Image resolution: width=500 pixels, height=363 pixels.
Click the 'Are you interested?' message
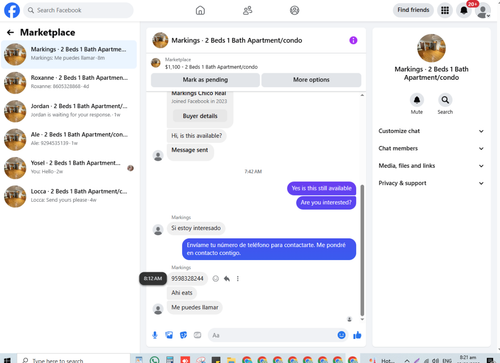pos(326,202)
